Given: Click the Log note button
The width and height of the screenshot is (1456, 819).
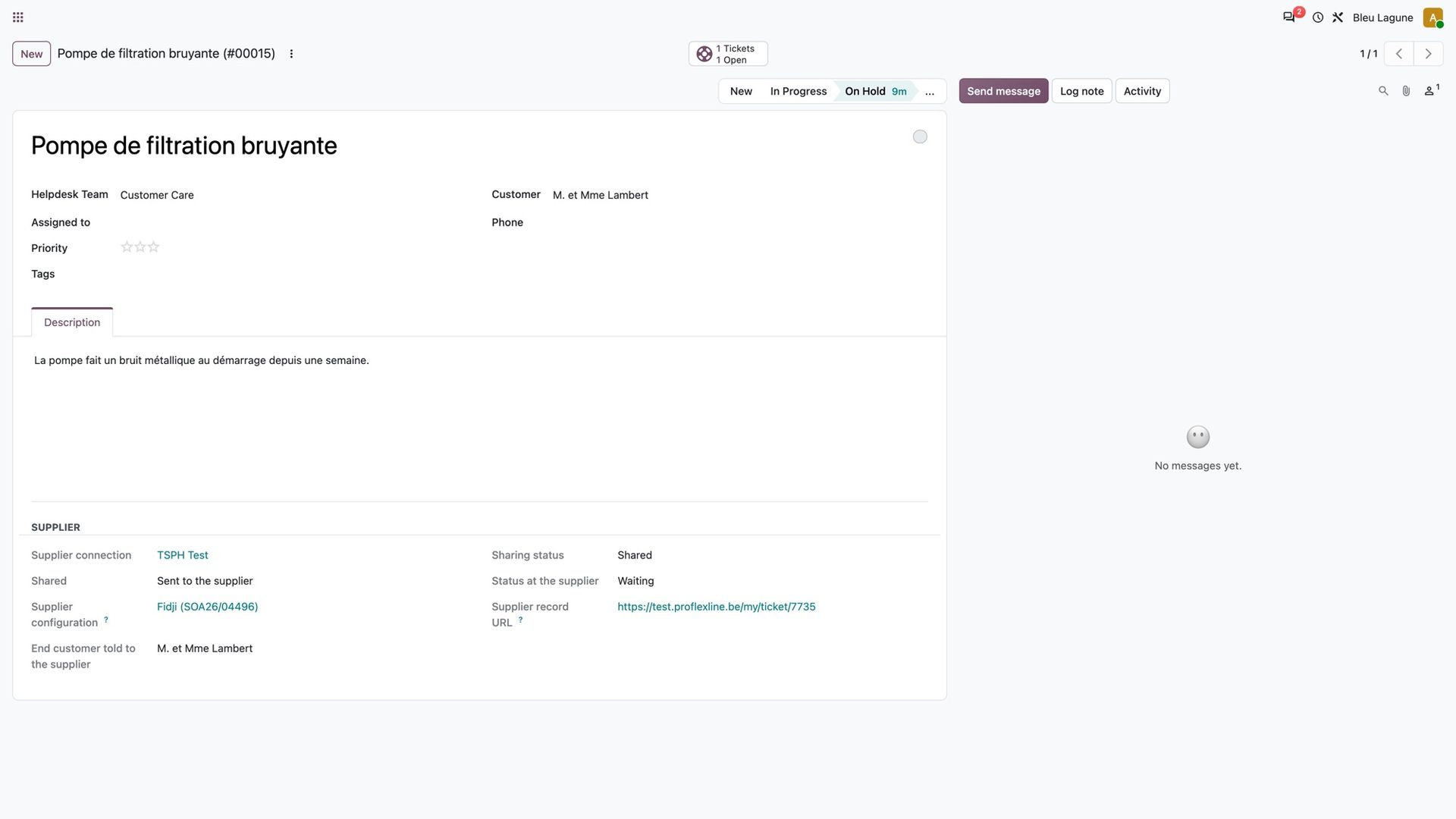Looking at the screenshot, I should (x=1081, y=91).
